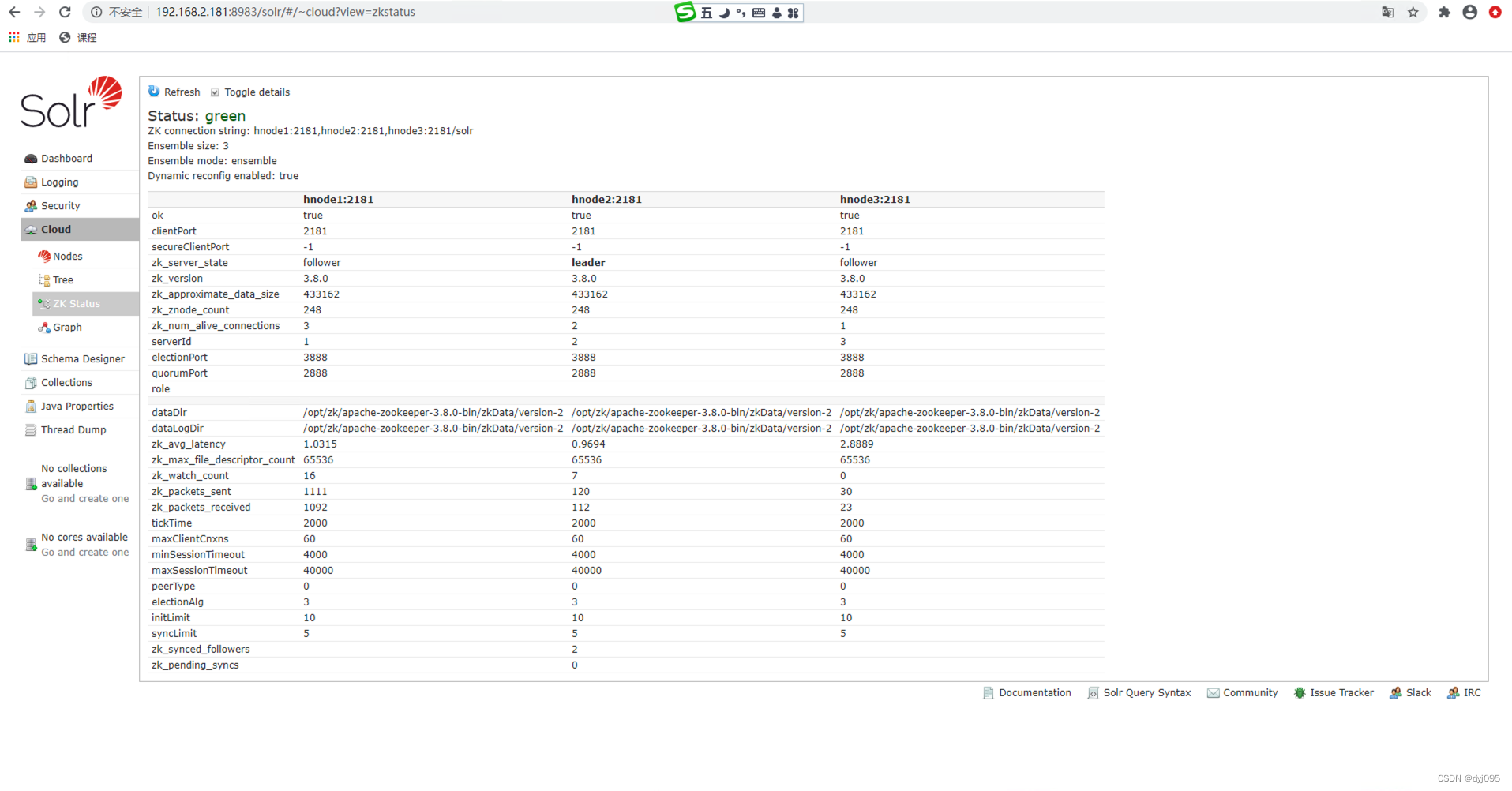Click the site security info icon
The height and width of the screenshot is (791, 1512).
(x=96, y=12)
